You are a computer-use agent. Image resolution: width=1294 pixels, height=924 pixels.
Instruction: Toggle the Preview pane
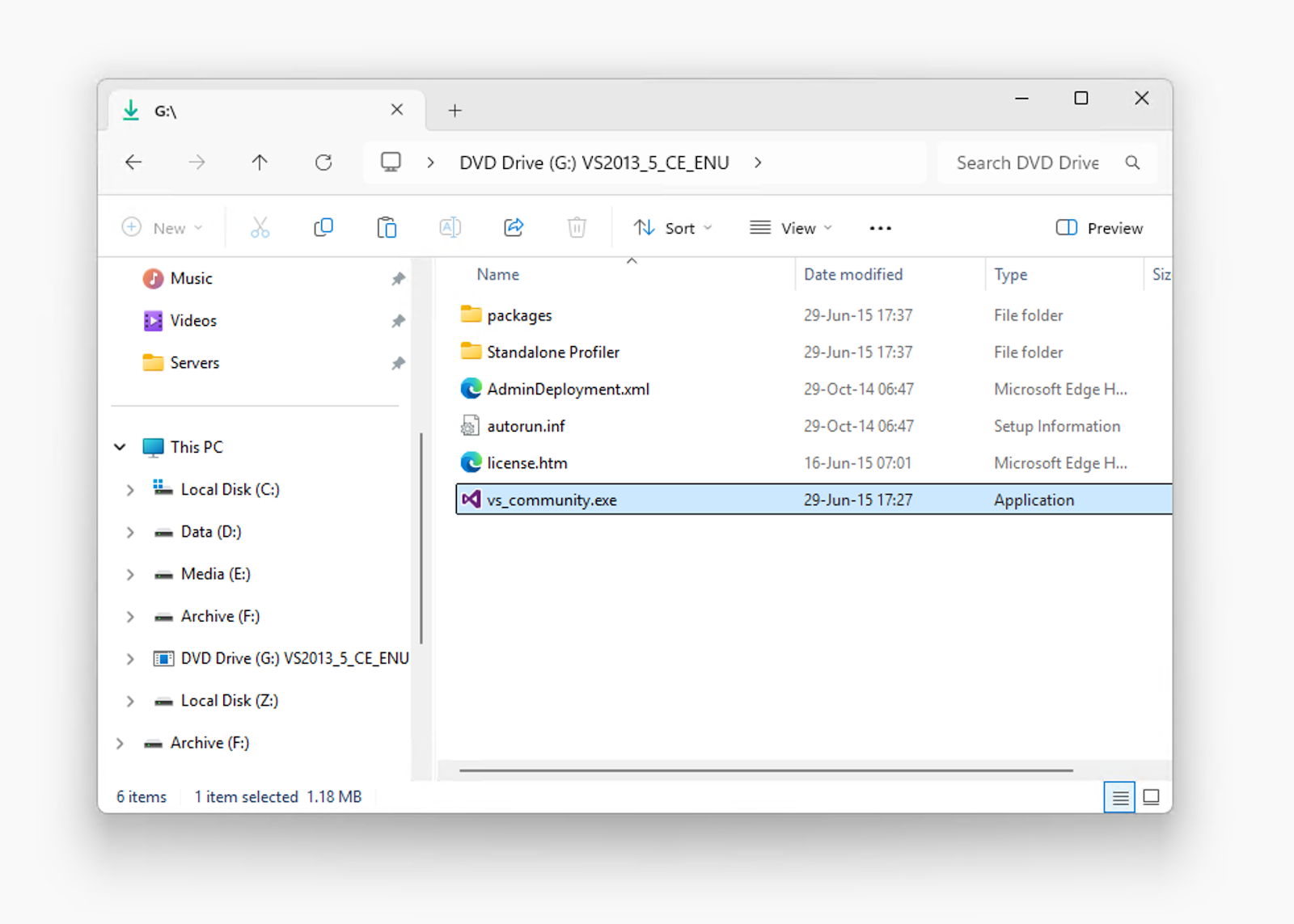[1099, 228]
